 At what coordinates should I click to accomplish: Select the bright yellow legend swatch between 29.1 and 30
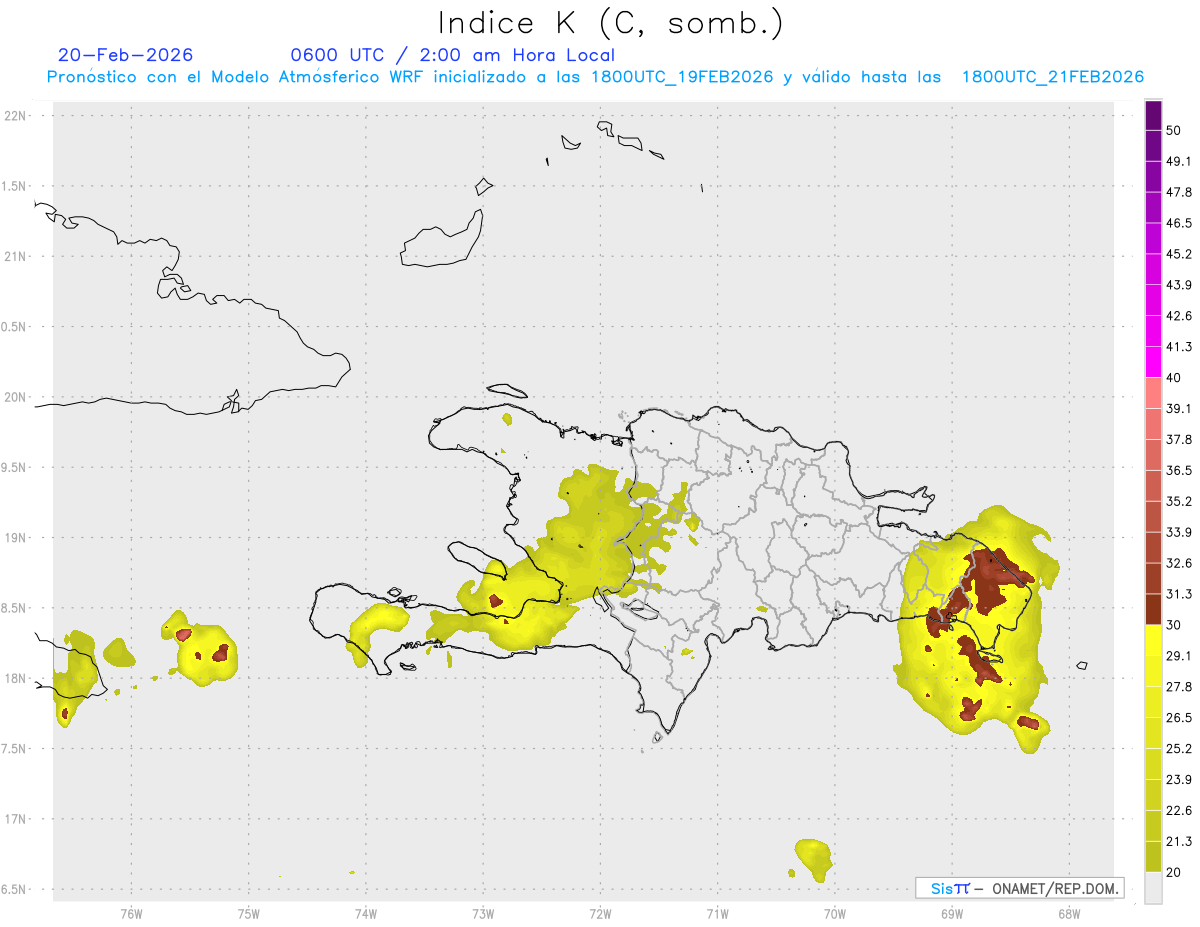[1153, 640]
